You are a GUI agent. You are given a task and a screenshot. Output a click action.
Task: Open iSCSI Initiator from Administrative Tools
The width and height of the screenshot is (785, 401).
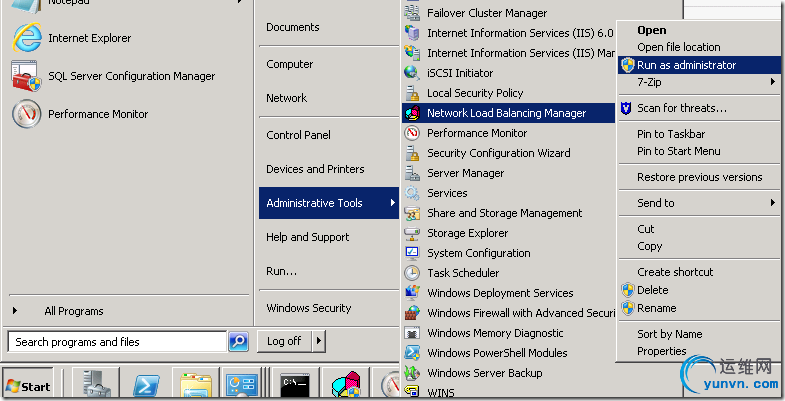click(x=460, y=73)
